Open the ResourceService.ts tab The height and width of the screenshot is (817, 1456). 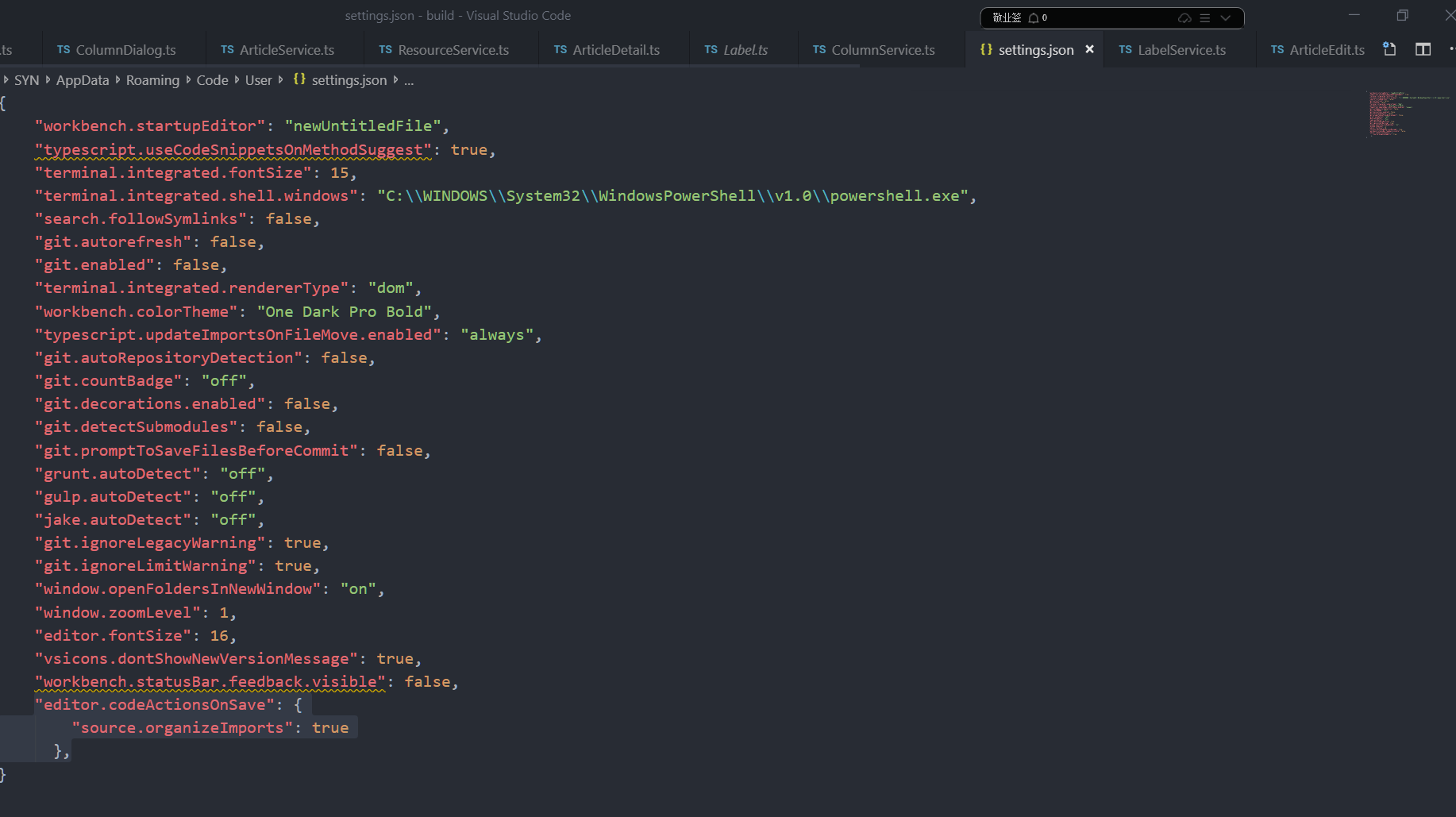[x=453, y=49]
